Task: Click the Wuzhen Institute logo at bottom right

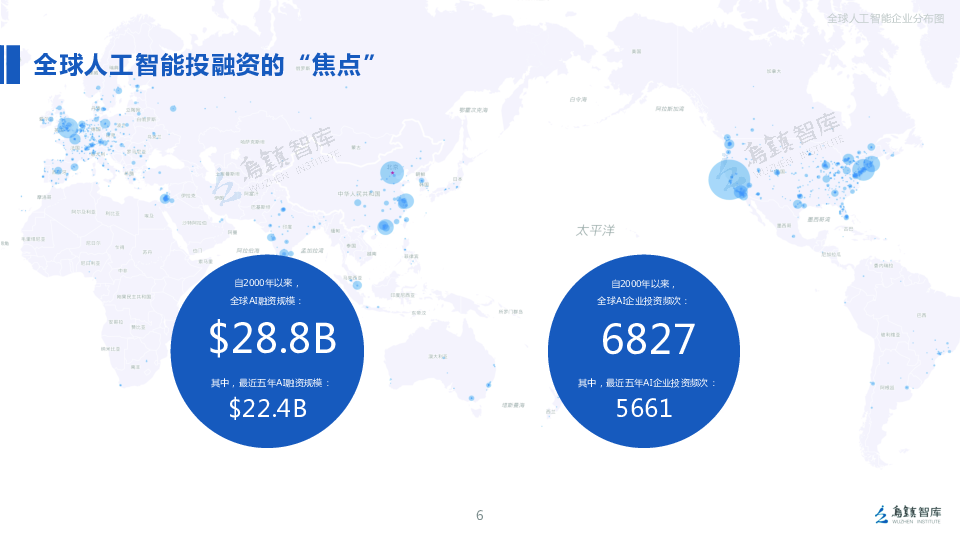Action: tap(908, 513)
